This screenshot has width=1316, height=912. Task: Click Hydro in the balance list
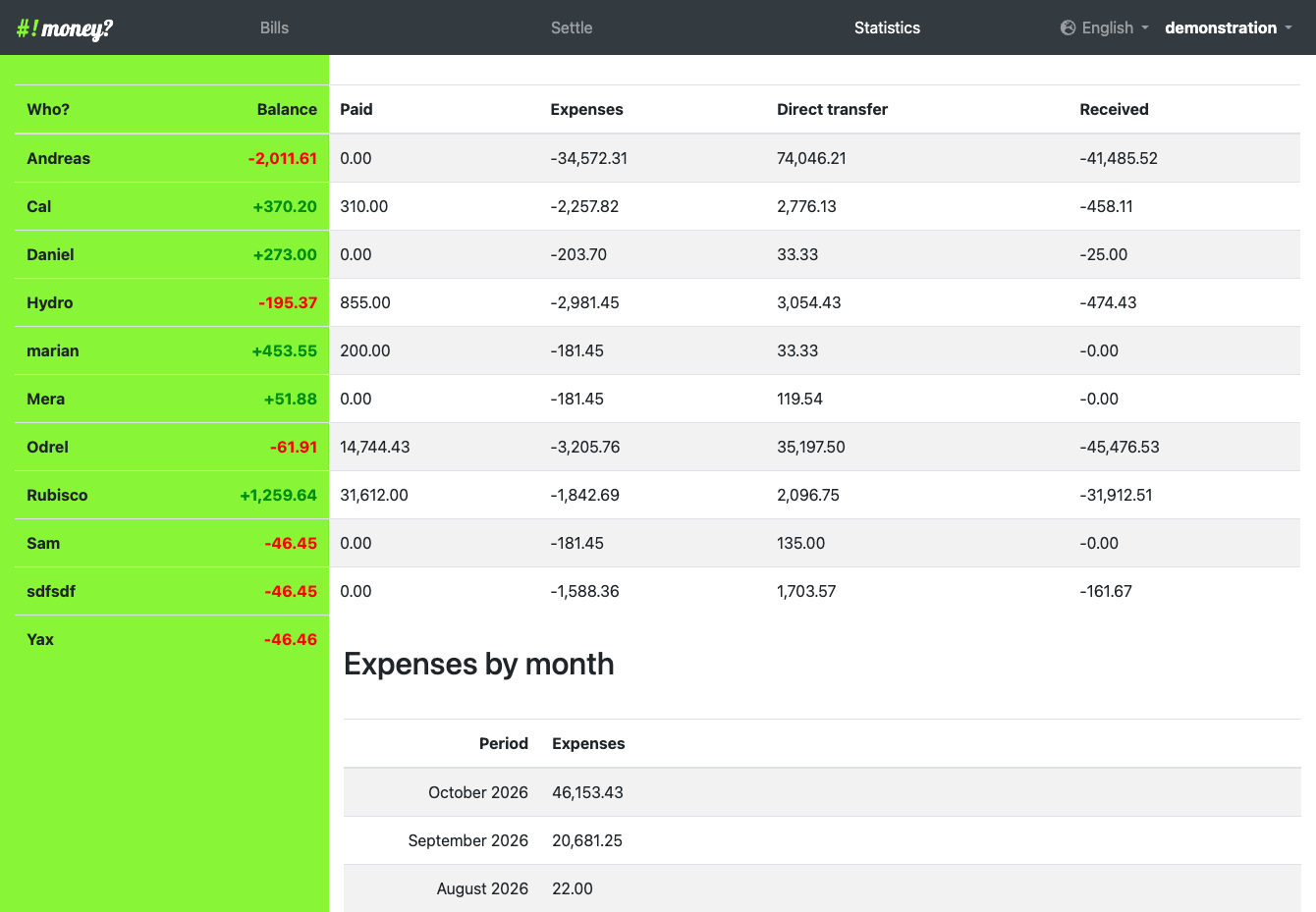tap(49, 302)
